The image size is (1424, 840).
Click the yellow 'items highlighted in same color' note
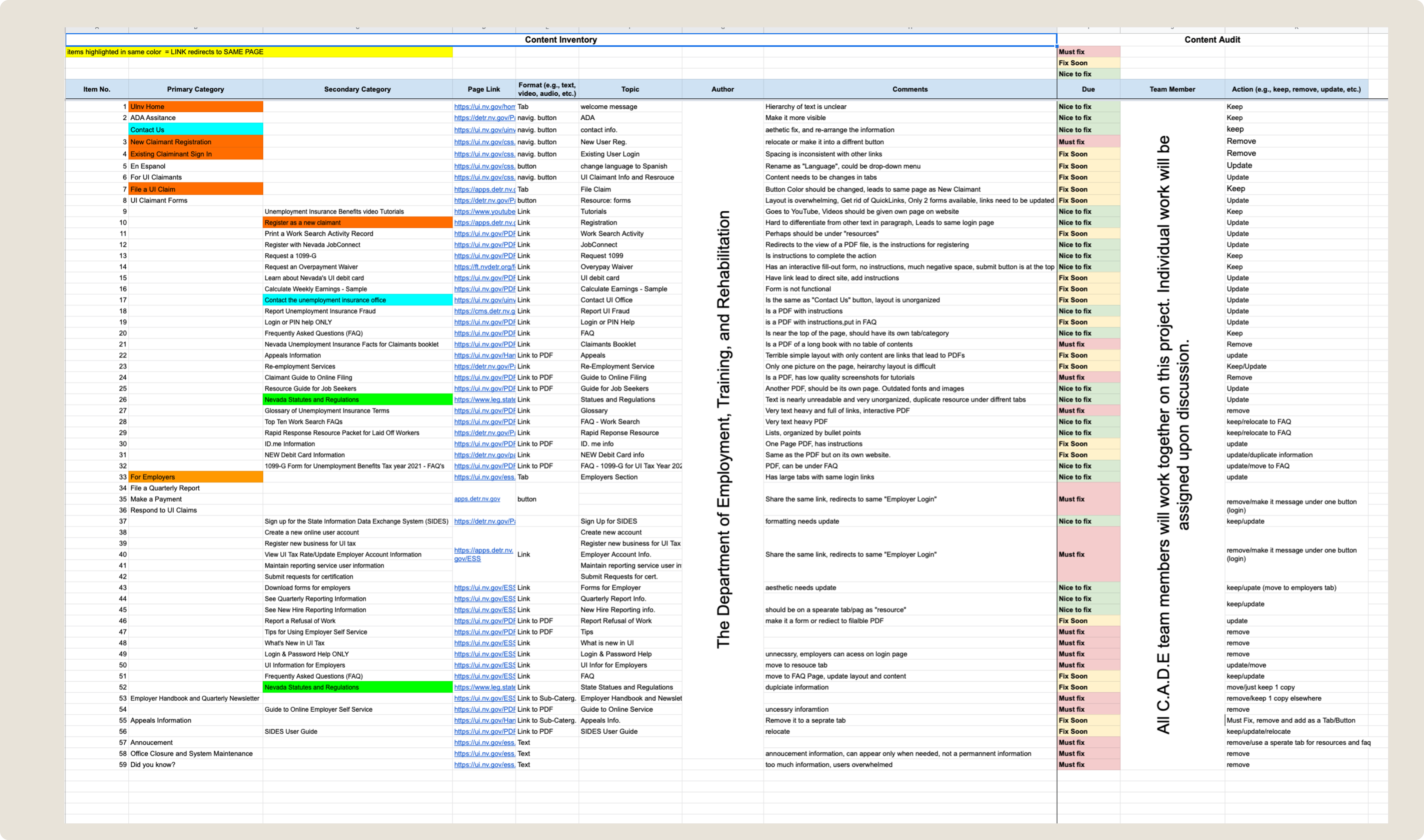pyautogui.click(x=259, y=52)
